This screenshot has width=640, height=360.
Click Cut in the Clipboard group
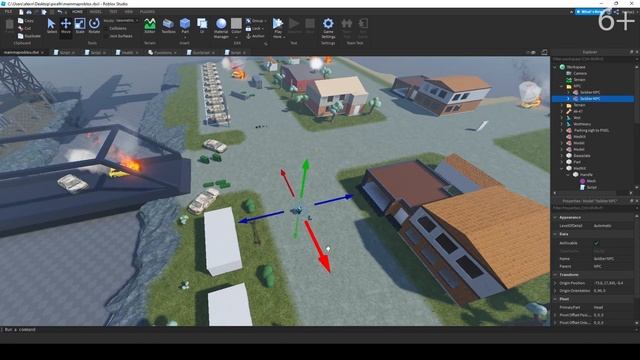pos(25,28)
